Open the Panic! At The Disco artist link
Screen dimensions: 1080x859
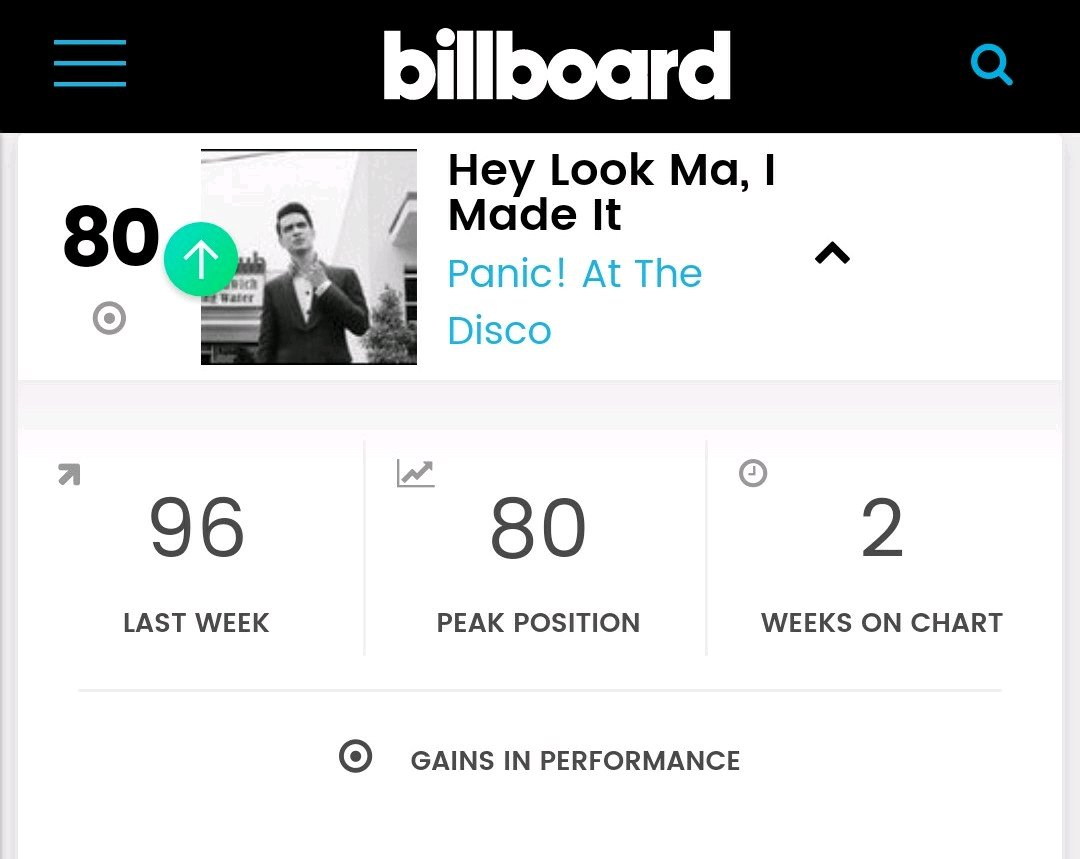tap(575, 302)
